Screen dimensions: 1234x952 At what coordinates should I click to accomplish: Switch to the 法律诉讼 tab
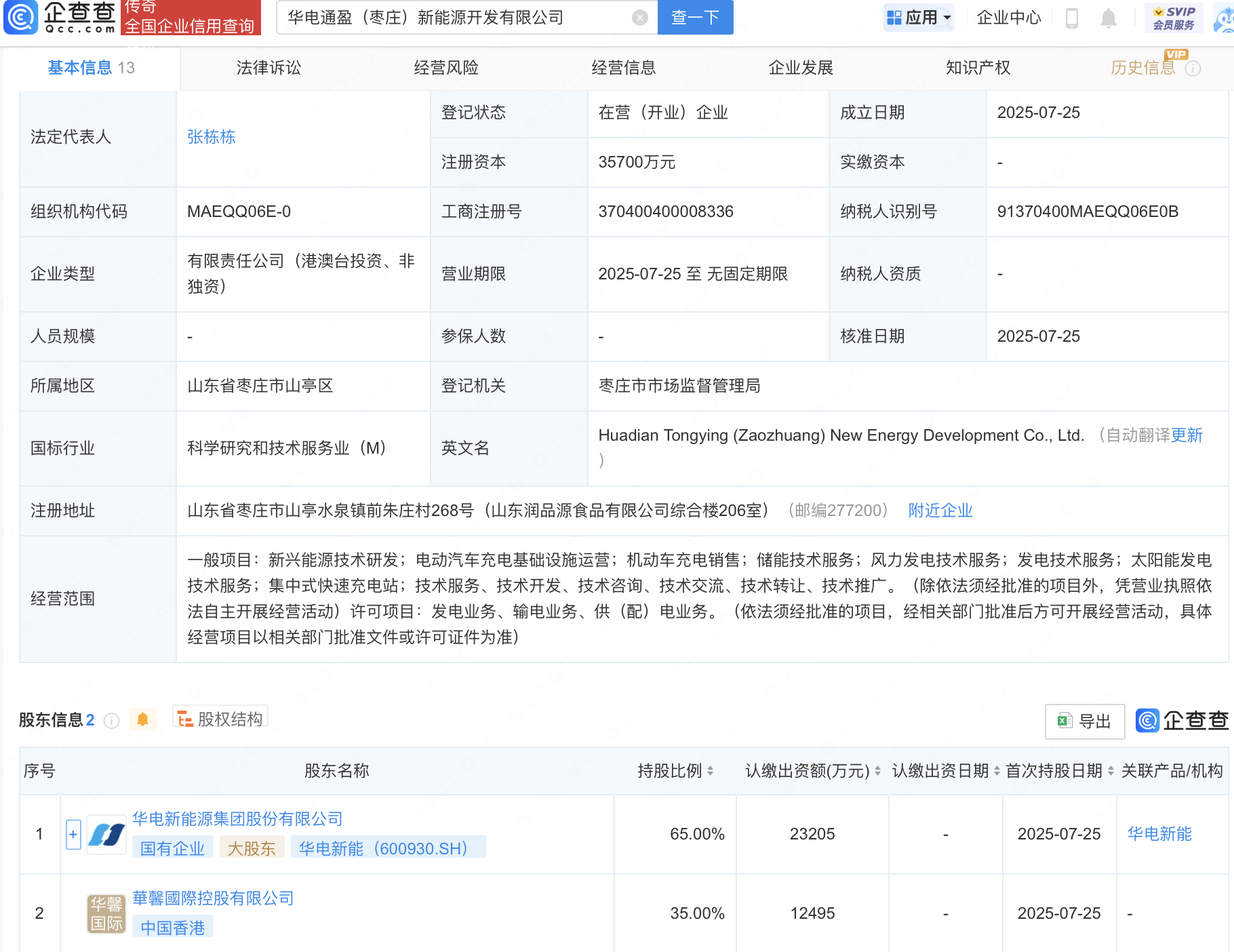point(268,68)
